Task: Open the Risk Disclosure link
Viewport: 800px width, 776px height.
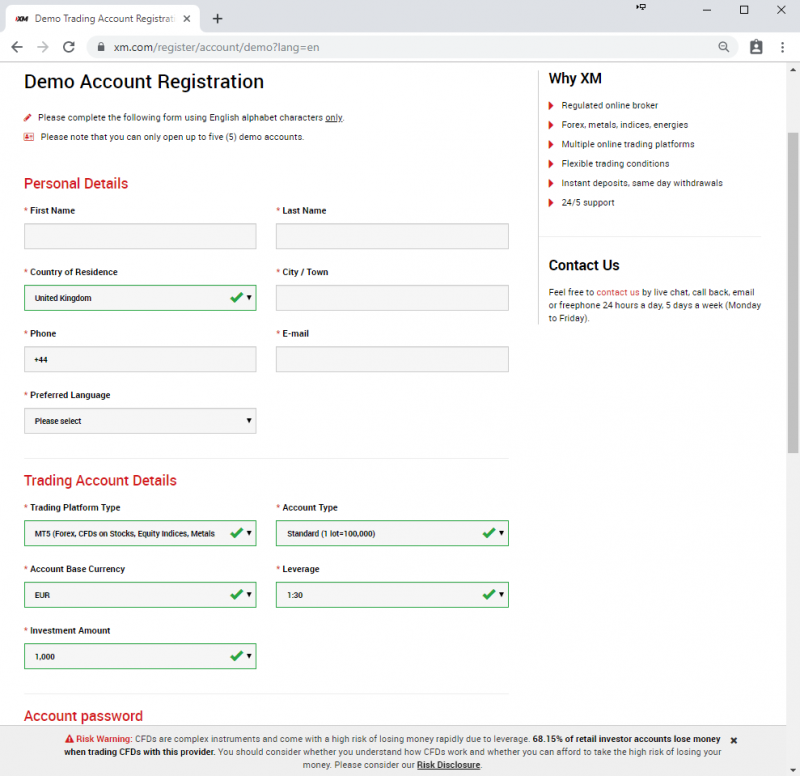Action: (448, 765)
